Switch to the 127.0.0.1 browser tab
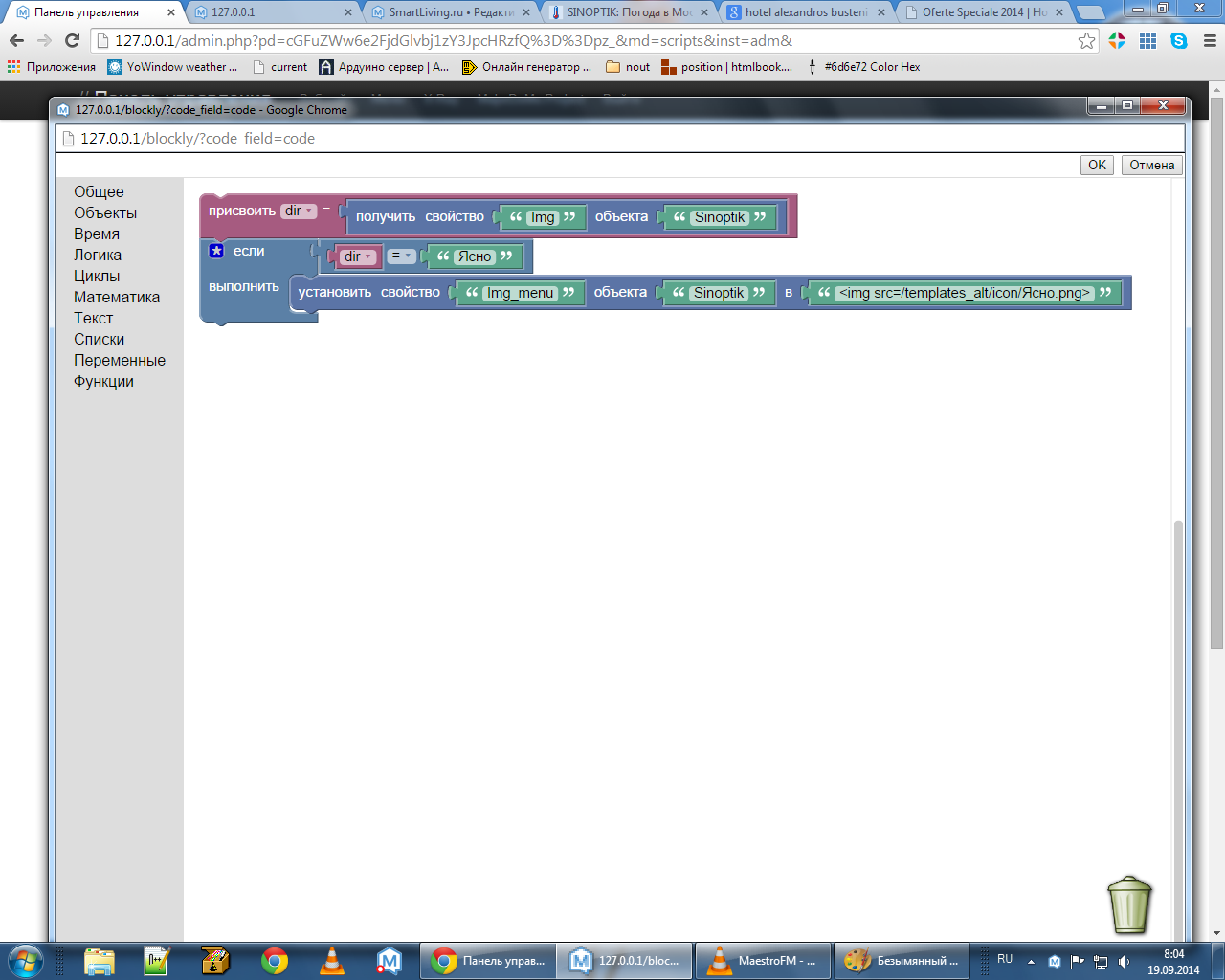The image size is (1225, 980). tap(274, 12)
